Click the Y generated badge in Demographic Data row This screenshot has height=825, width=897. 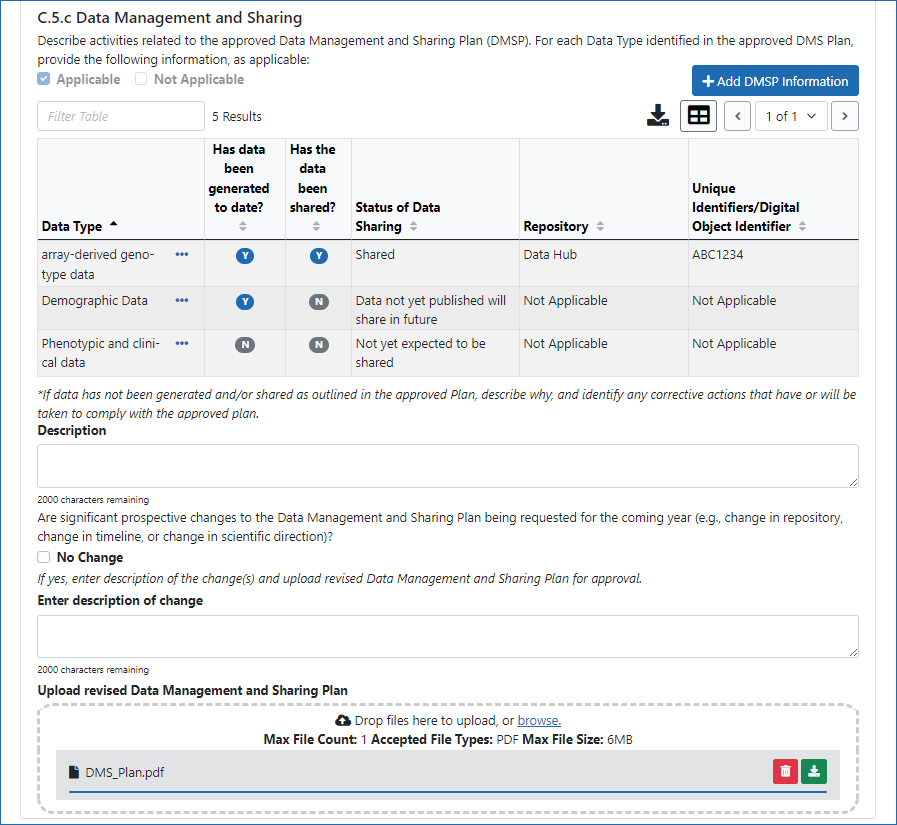[245, 302]
